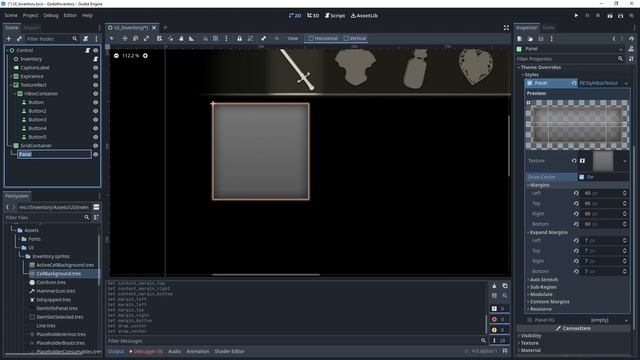Select Horizontal layout in GridContainer toolbar

323,38
